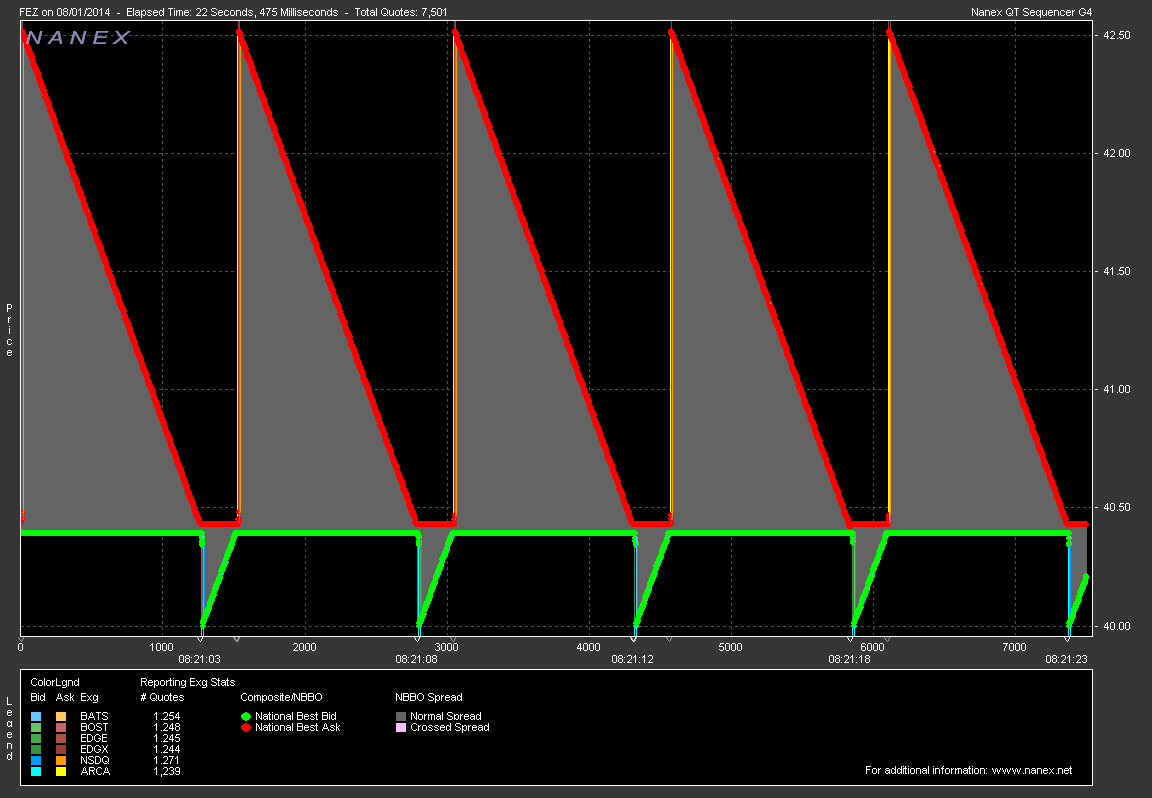Click the quote count in the NSDQ row
The image size is (1152, 798).
point(167,761)
